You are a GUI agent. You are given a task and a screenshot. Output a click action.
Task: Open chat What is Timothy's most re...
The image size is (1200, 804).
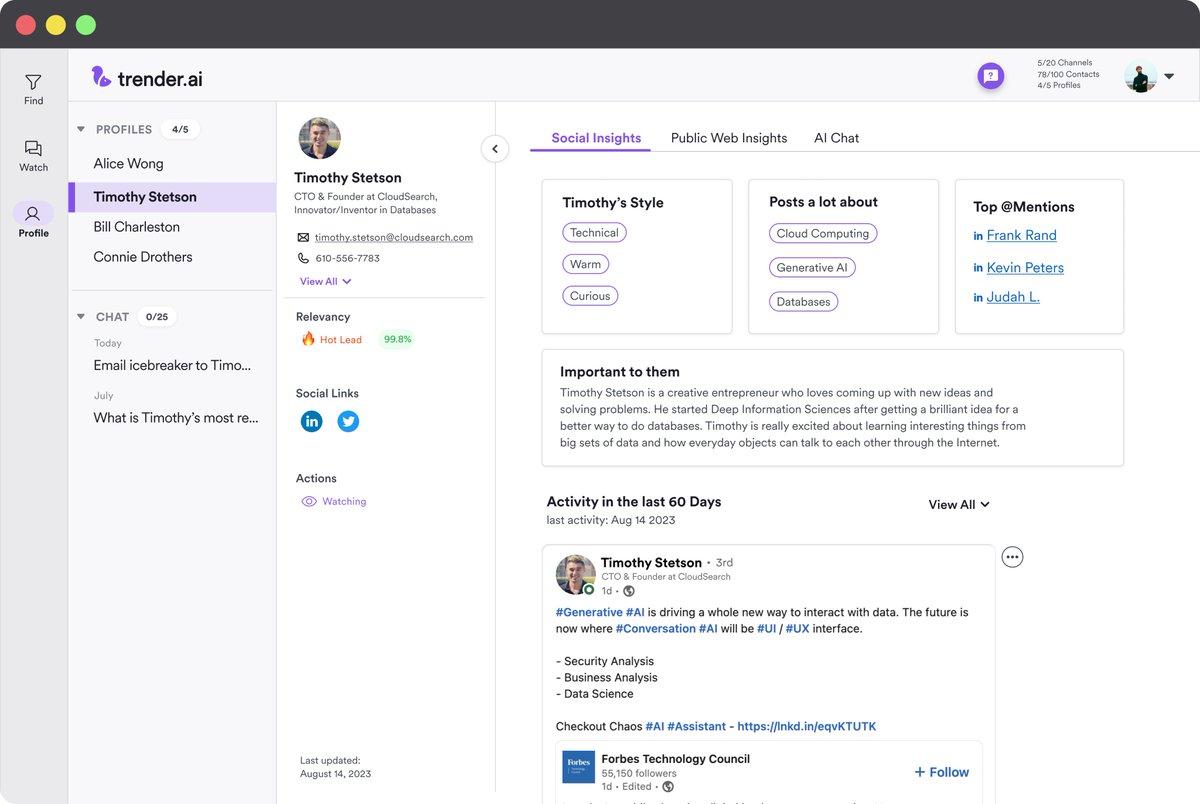pyautogui.click(x=176, y=417)
